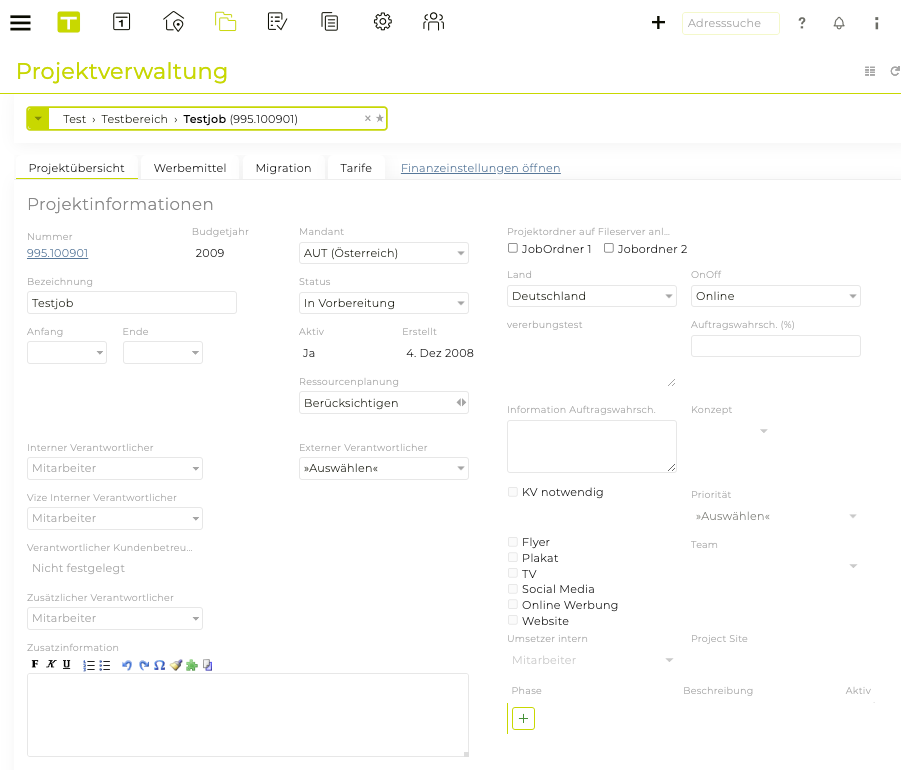Switch to the Tarife tab

tap(356, 168)
